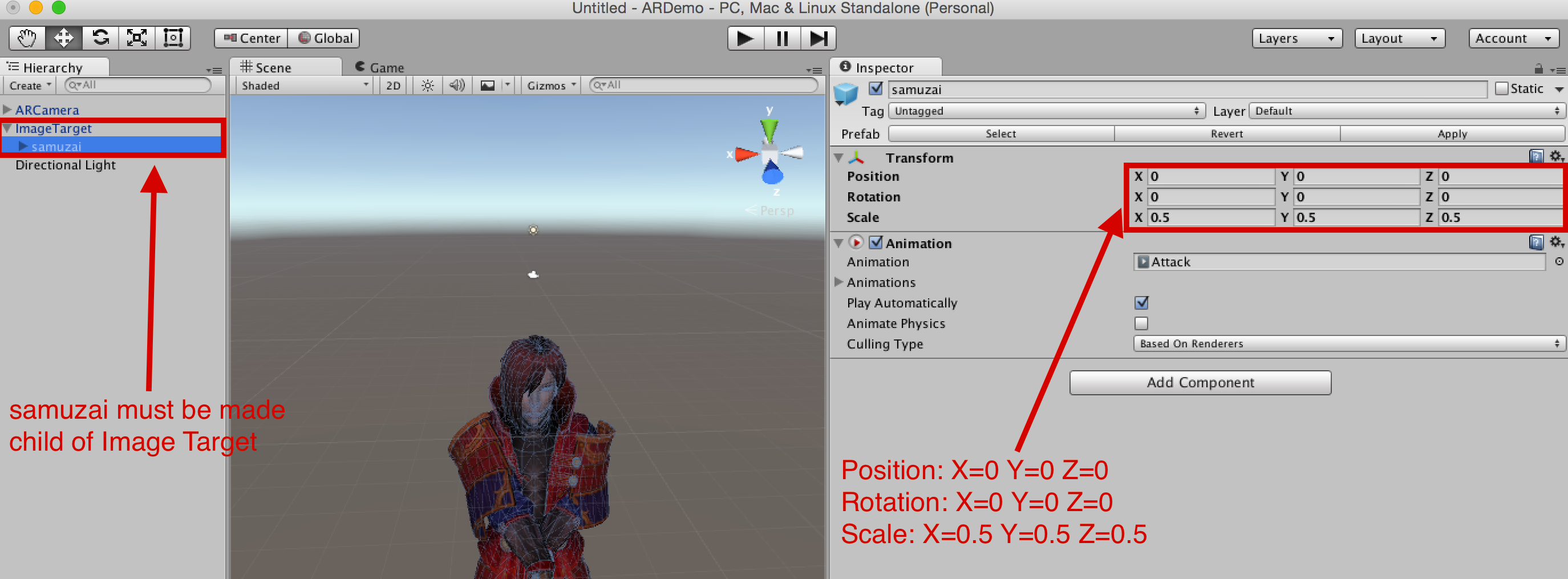Select the Rect Transform tool
The image size is (1568, 579).
tap(173, 38)
